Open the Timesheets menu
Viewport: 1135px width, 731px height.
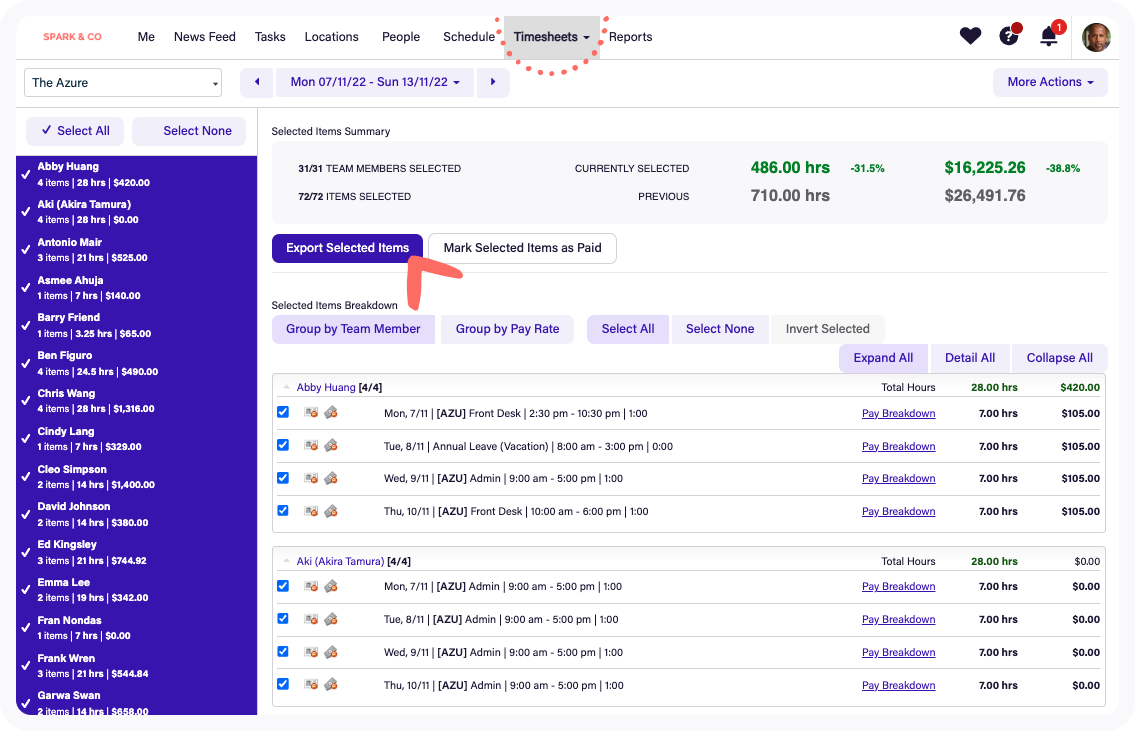[551, 37]
